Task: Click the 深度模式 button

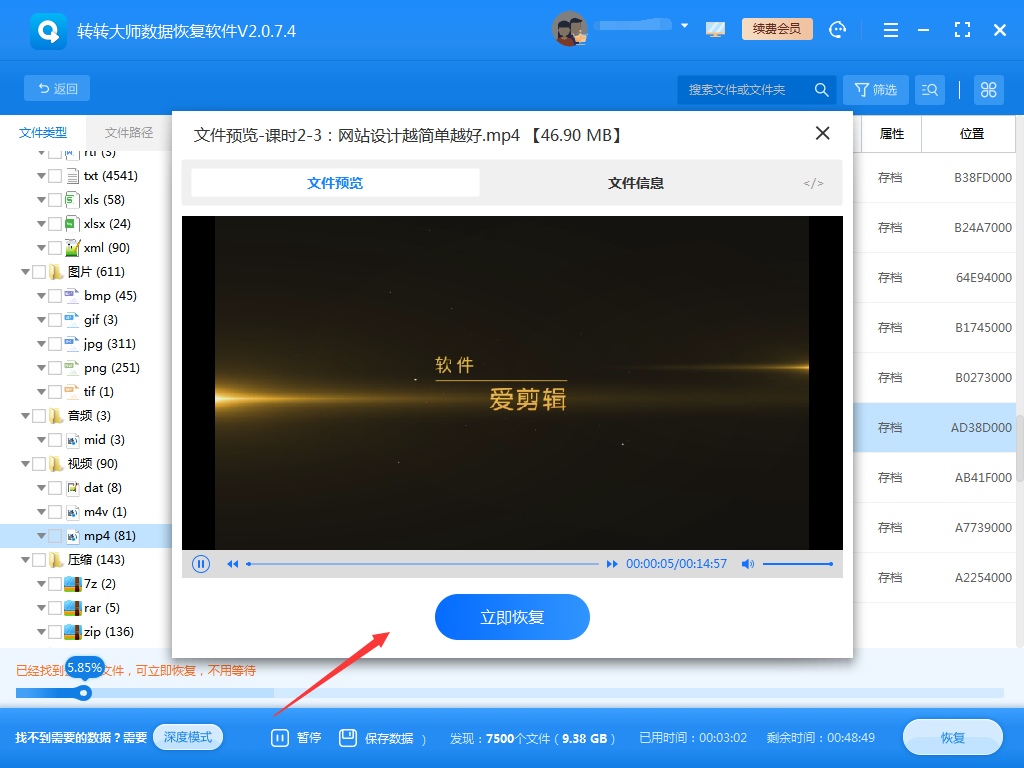Action: 188,737
